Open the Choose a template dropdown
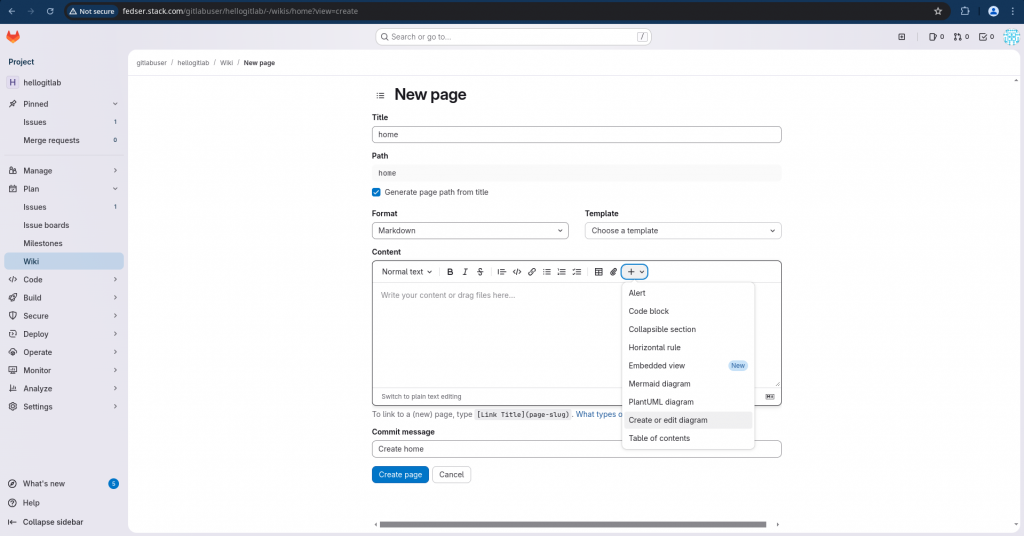Image resolution: width=1024 pixels, height=536 pixels. point(682,231)
